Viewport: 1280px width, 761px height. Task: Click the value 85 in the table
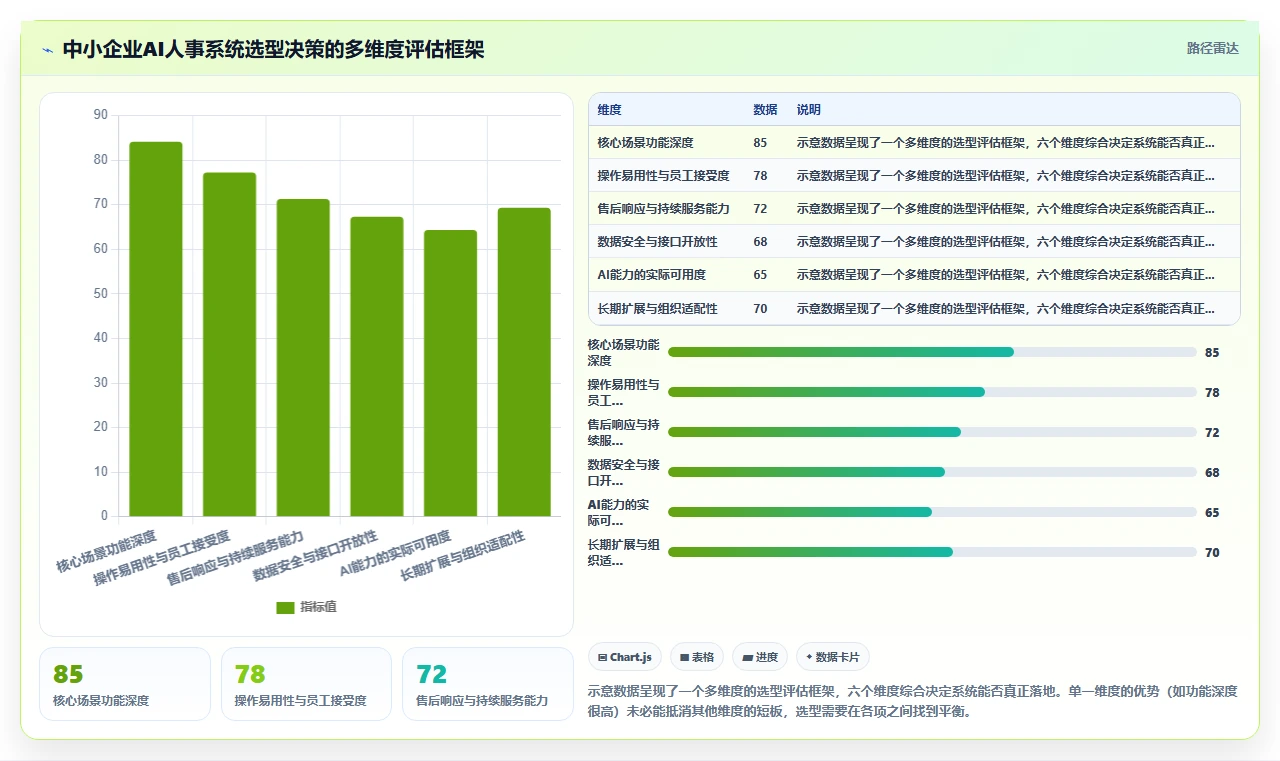point(761,143)
